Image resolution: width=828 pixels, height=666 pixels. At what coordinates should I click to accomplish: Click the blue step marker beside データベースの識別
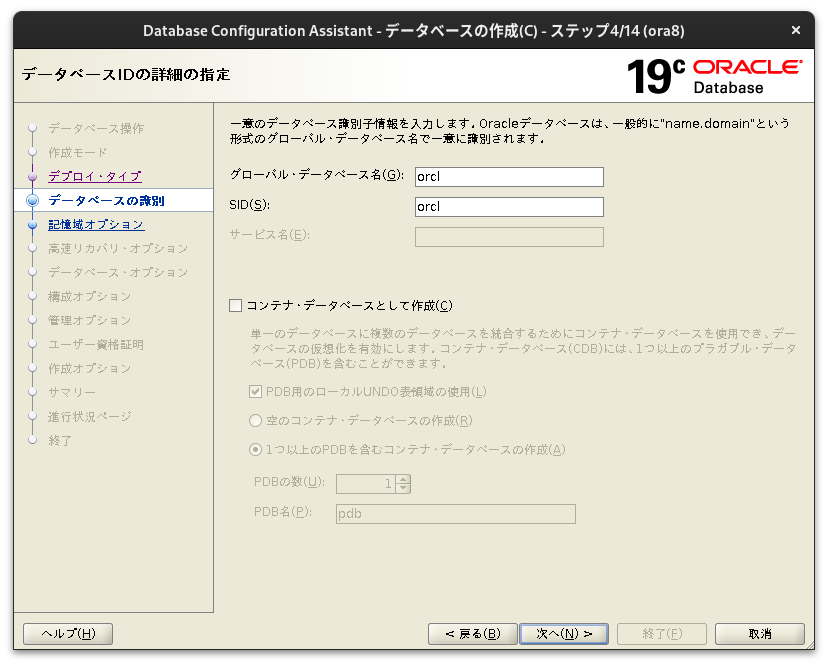pos(32,200)
